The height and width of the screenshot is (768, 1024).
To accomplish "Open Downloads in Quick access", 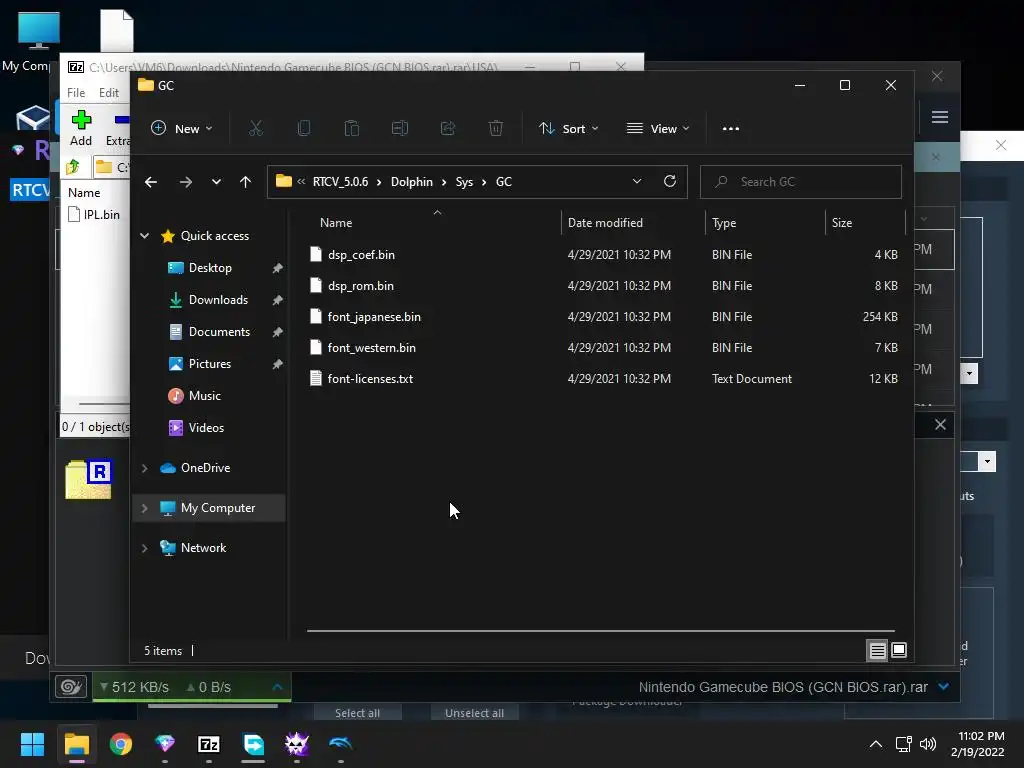I will (x=218, y=300).
